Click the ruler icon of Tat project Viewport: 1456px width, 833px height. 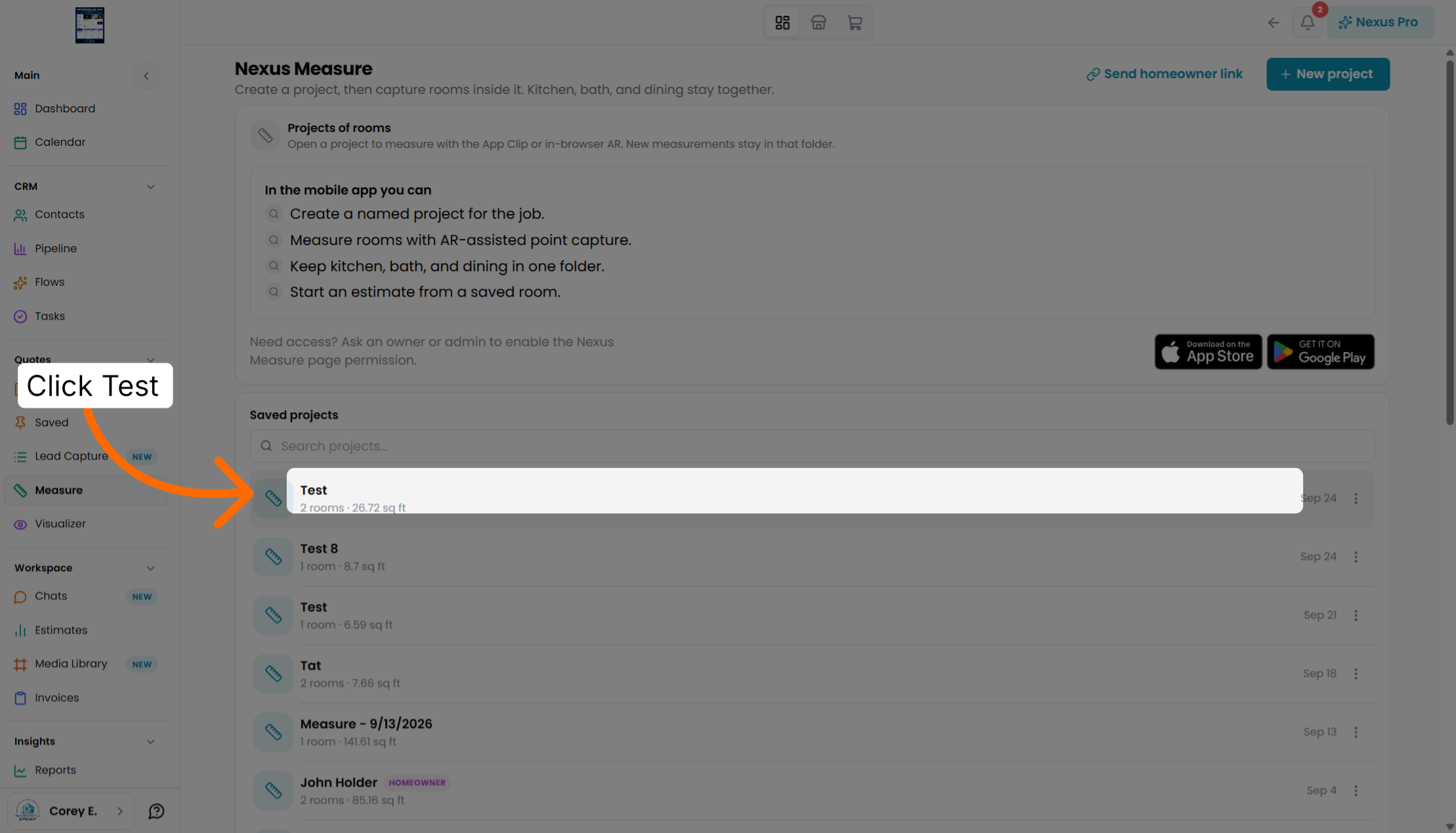273,673
